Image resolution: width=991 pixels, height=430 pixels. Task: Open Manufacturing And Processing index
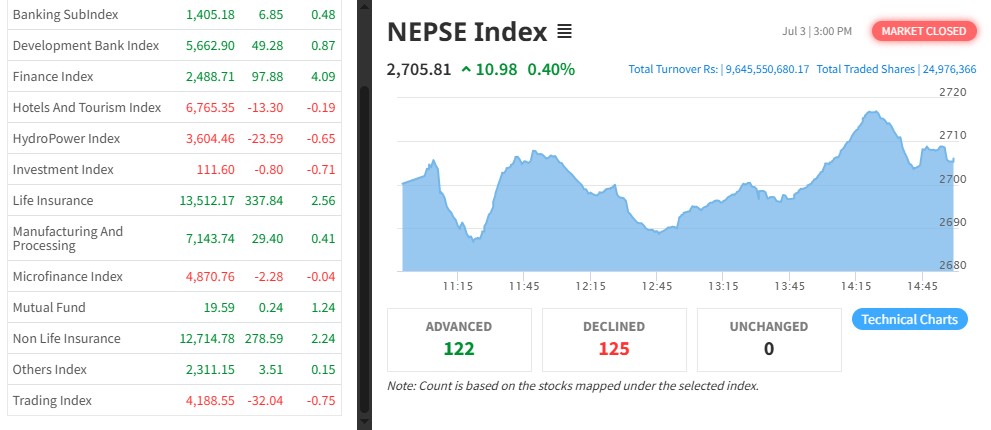point(68,238)
